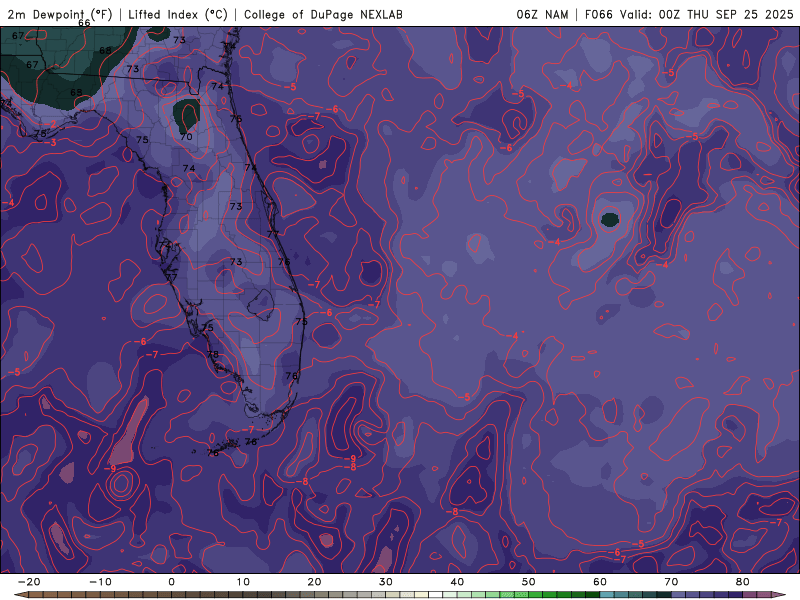The image size is (800, 600).
Task: Click the "30" colorbar tick label
Action: click(386, 582)
